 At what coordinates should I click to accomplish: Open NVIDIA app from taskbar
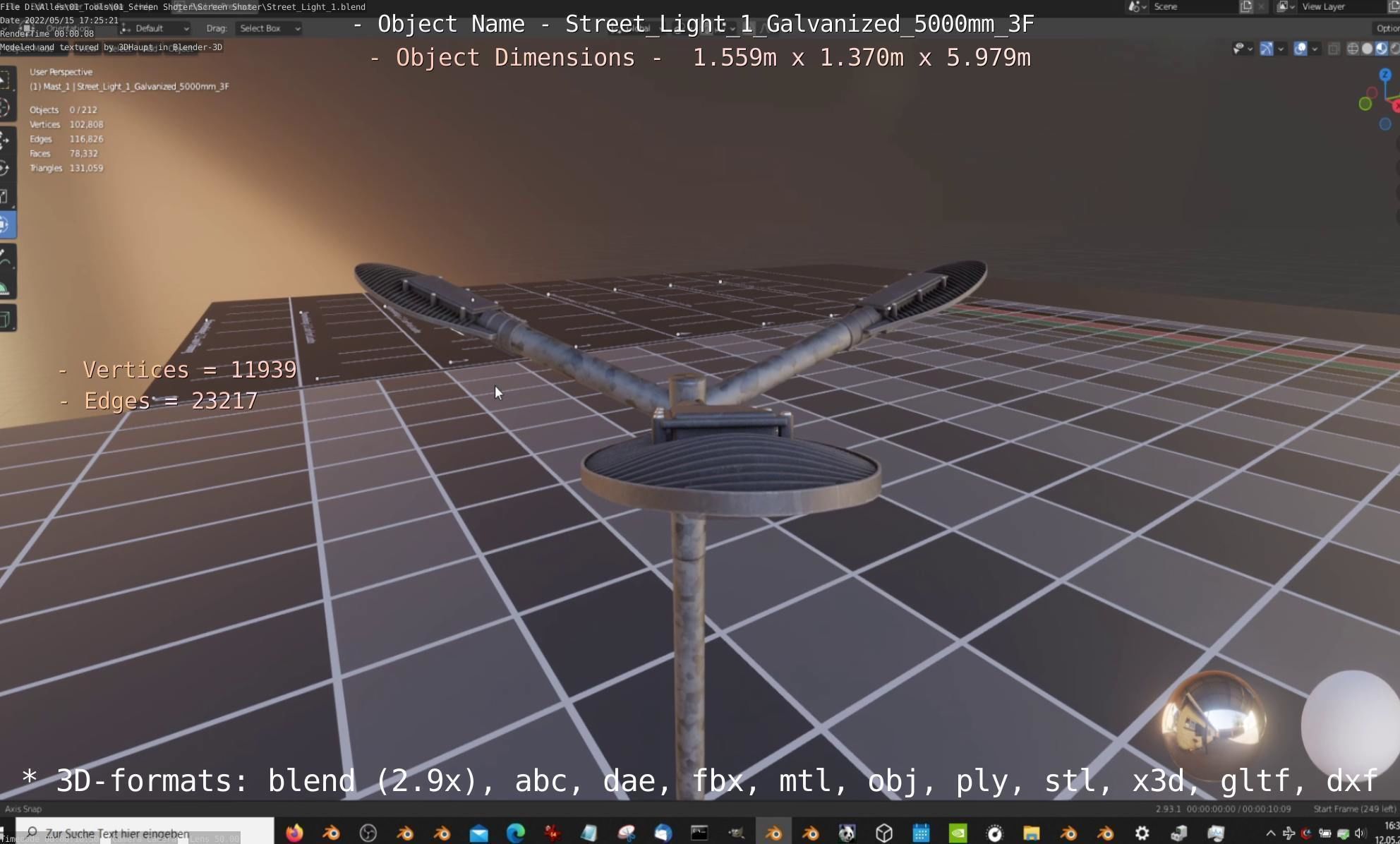(x=958, y=833)
